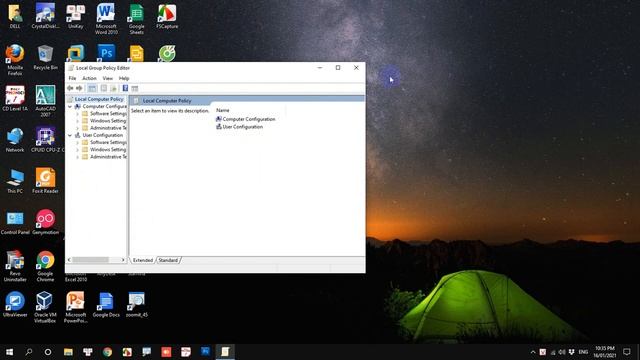The width and height of the screenshot is (640, 360).
Task: Open the Action menu
Action: [89, 78]
